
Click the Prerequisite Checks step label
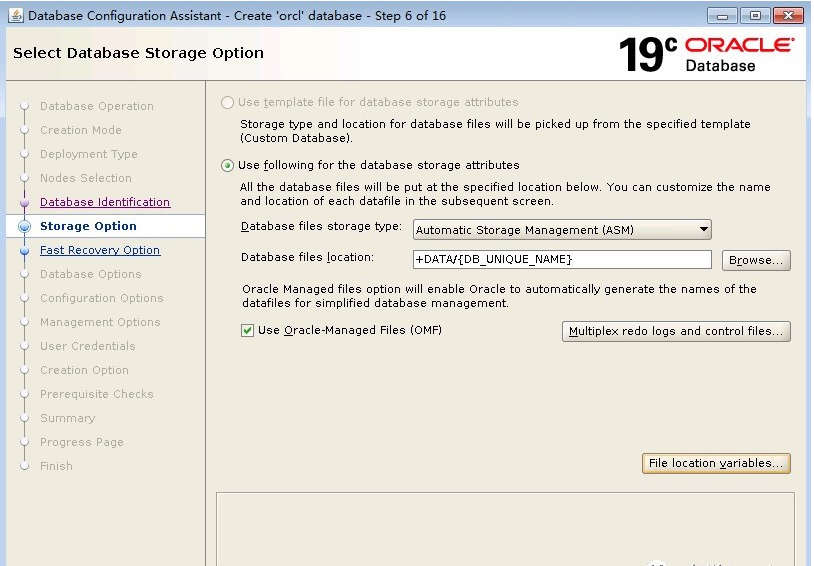click(x=97, y=394)
